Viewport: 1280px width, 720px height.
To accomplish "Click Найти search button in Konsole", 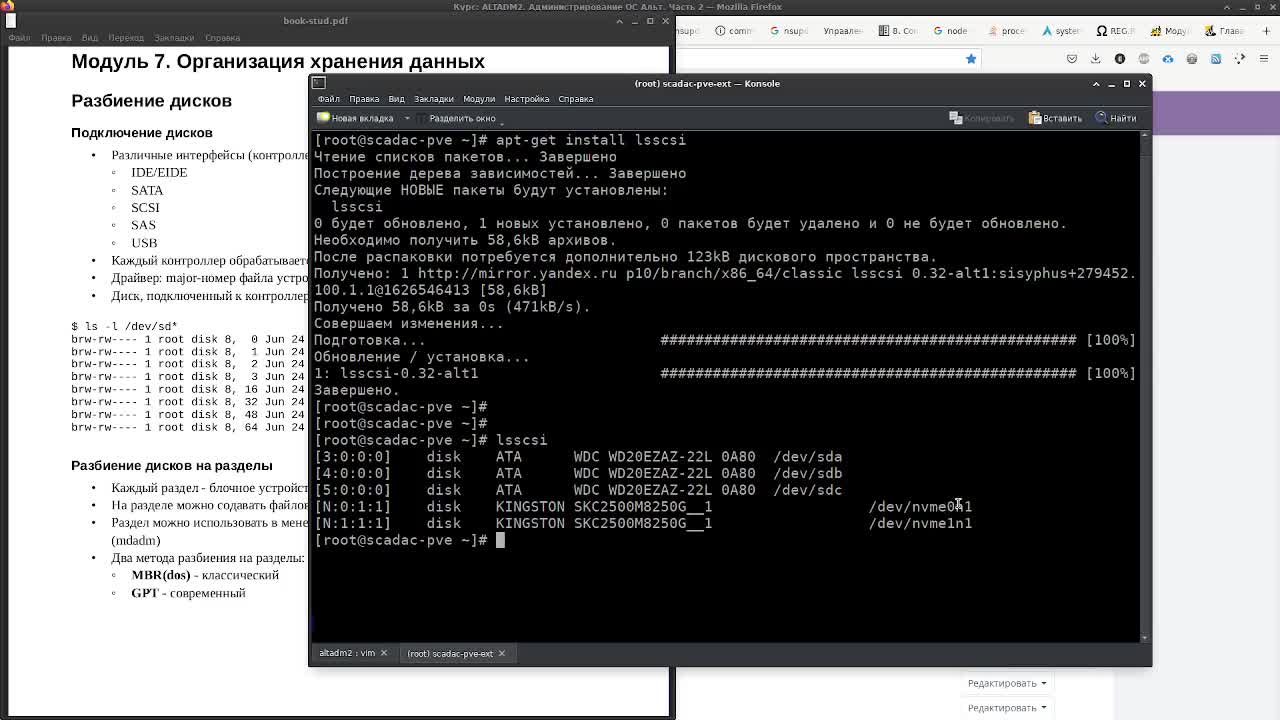I will click(1116, 118).
